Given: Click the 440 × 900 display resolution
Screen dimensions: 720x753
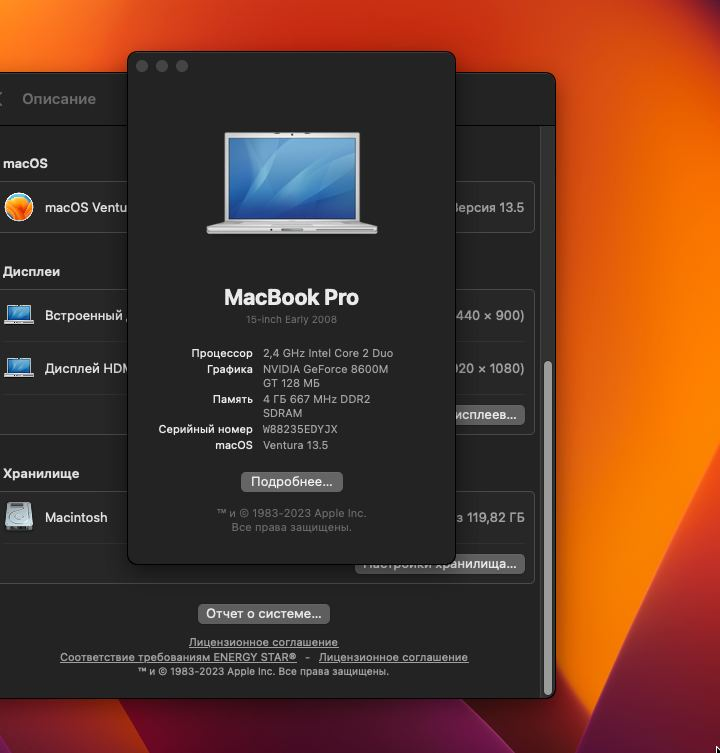Looking at the screenshot, I should [489, 316].
